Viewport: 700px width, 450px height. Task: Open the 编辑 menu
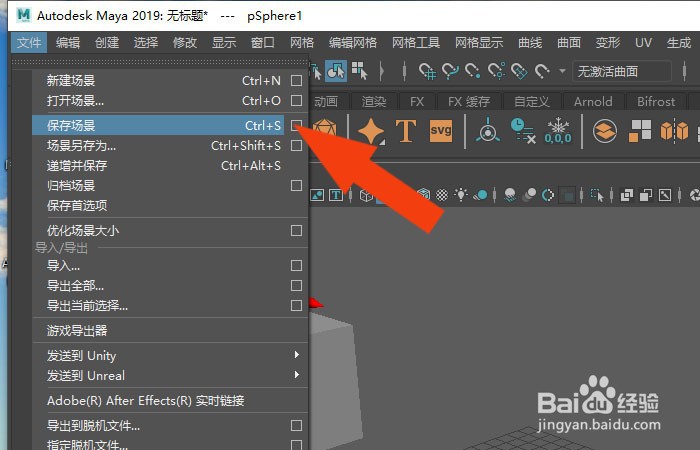click(x=68, y=43)
